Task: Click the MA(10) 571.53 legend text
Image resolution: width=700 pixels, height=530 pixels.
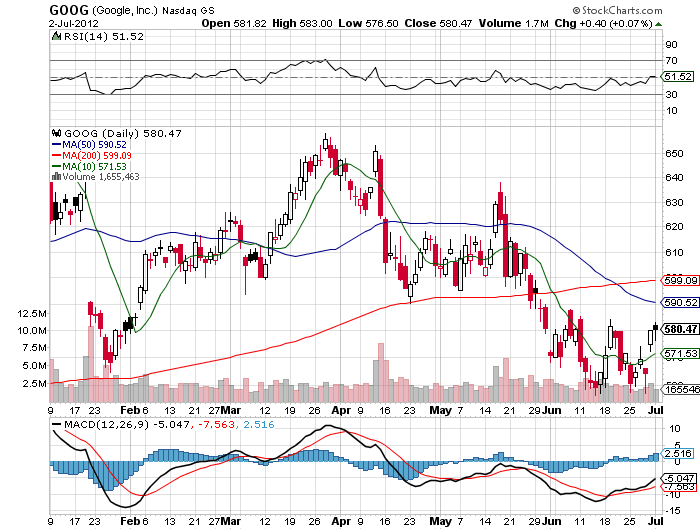Action: pyautogui.click(x=94, y=167)
